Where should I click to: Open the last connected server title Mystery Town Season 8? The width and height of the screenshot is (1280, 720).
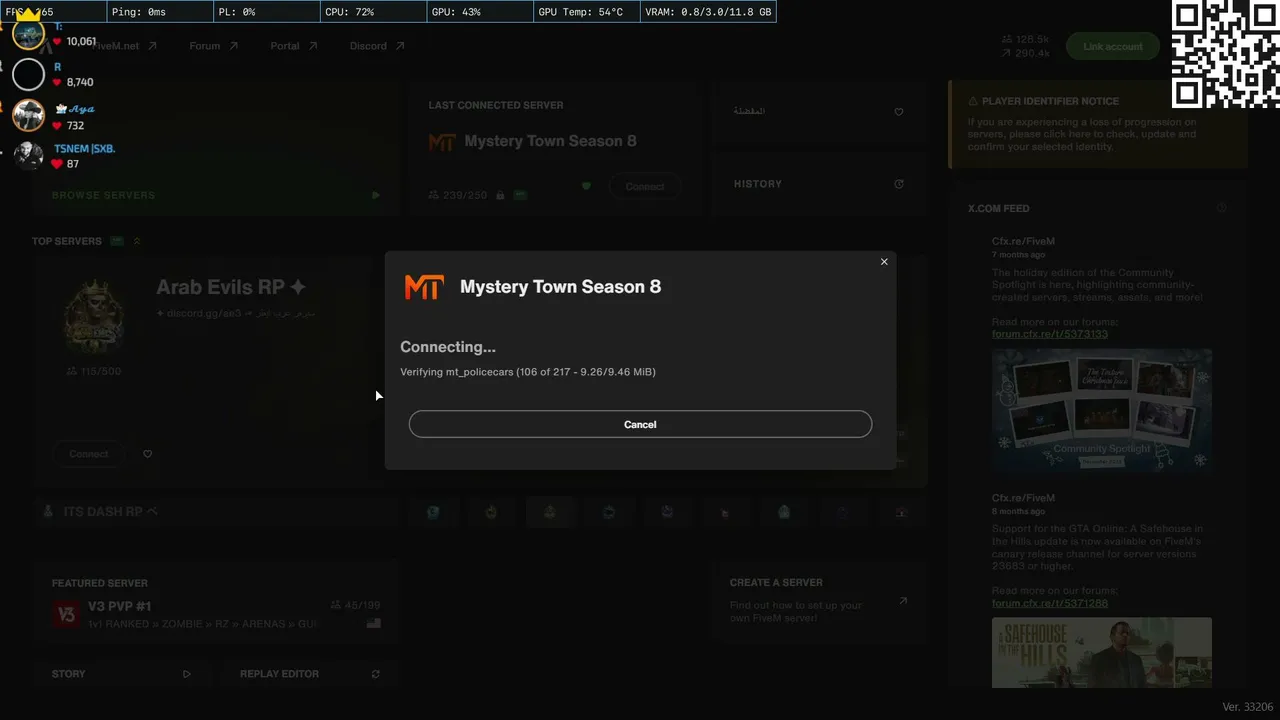click(x=550, y=141)
